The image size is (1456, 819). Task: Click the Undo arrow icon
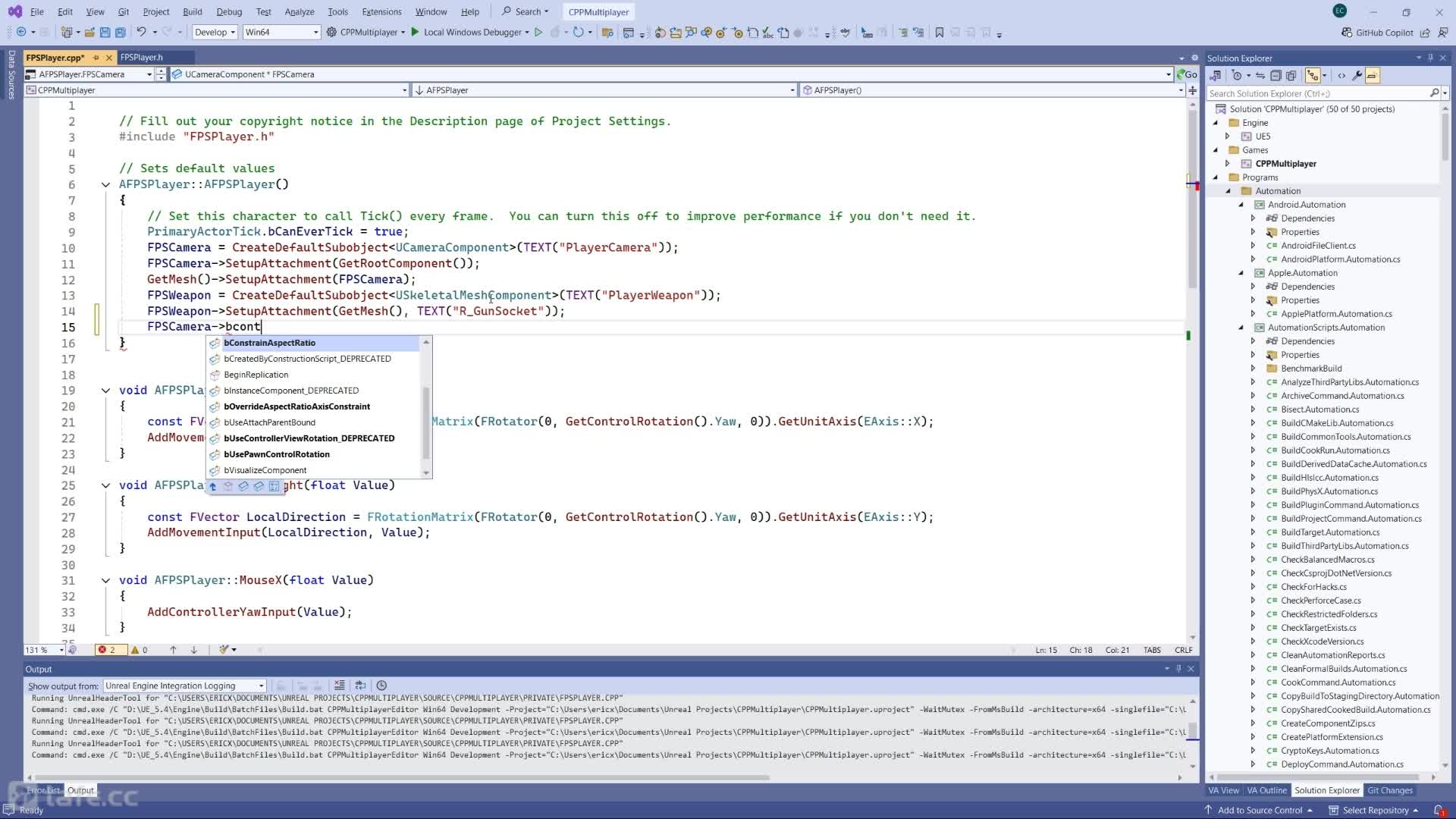tap(141, 33)
